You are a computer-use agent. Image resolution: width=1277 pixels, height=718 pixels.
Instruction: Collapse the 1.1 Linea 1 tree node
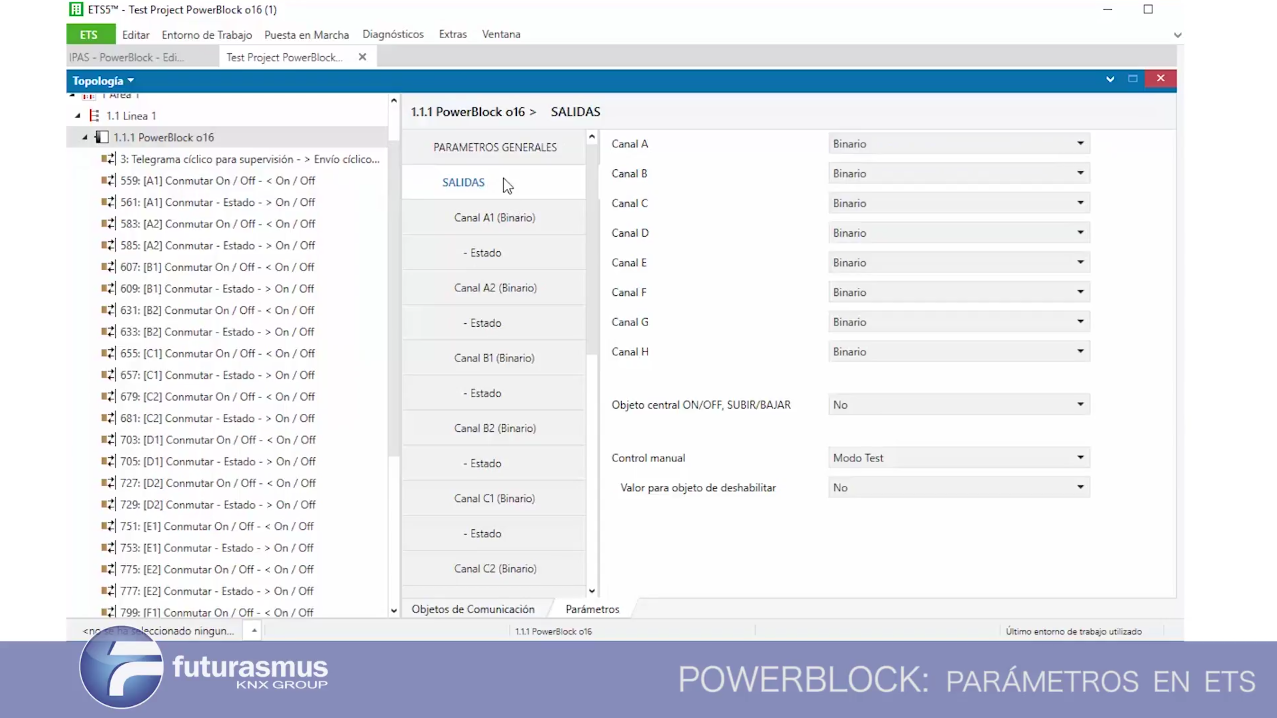coord(78,116)
